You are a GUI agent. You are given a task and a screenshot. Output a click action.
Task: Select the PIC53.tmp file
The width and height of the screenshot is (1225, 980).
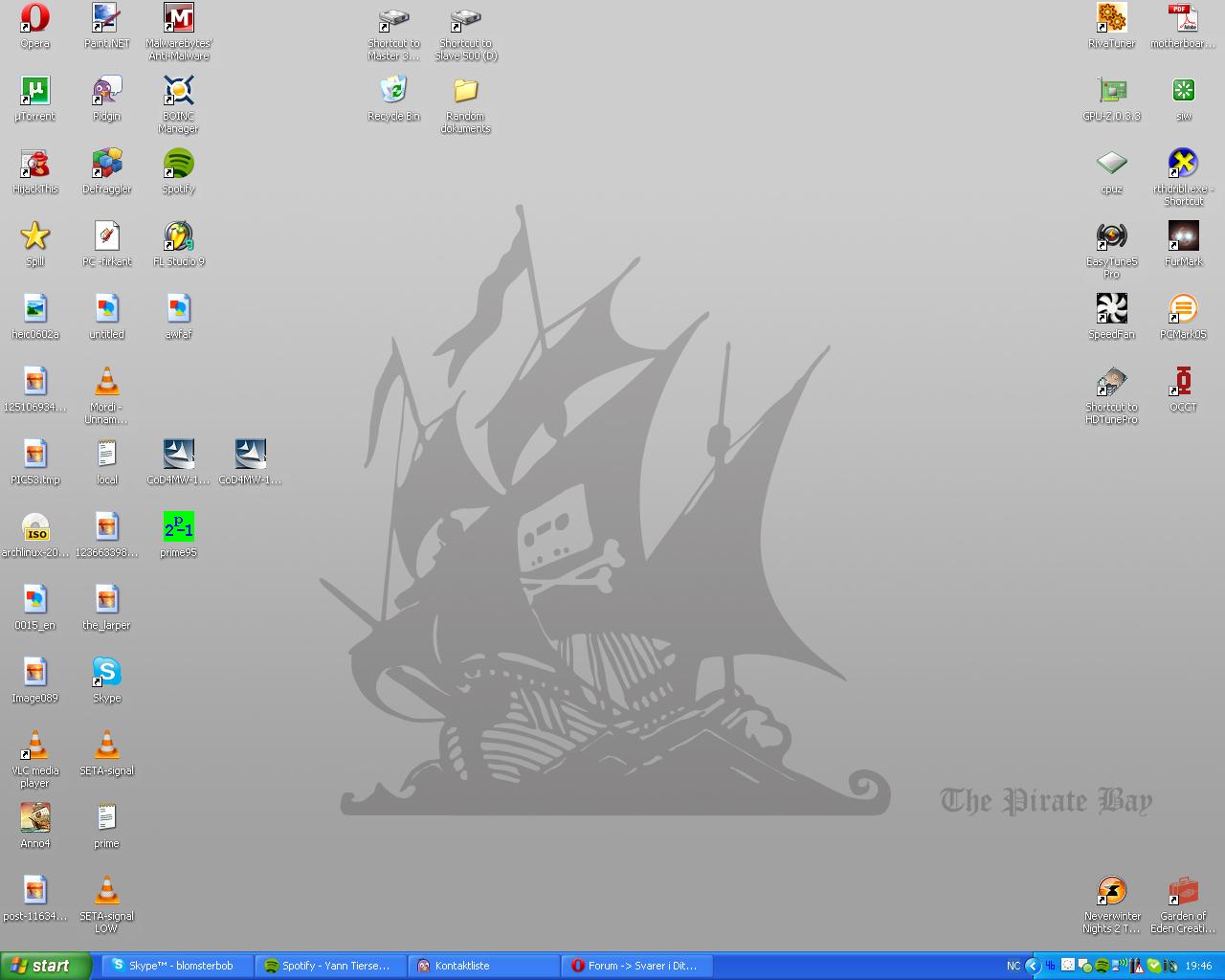35,462
